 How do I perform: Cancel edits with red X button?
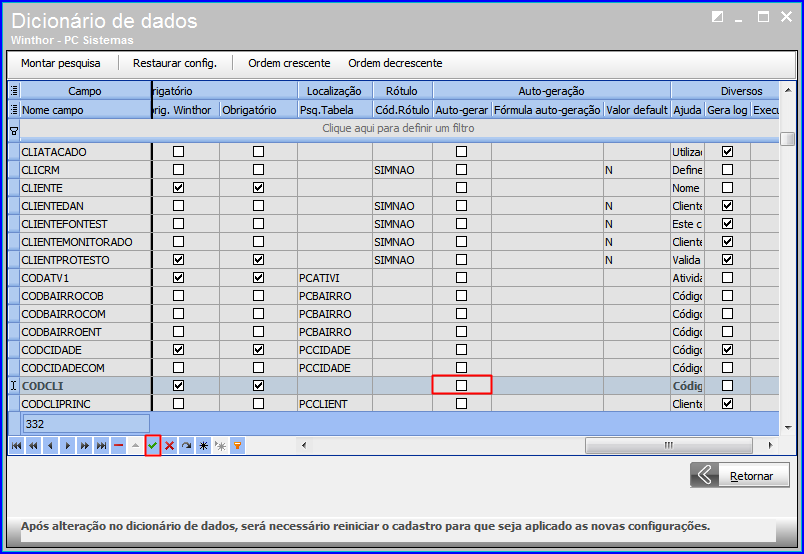[170, 446]
